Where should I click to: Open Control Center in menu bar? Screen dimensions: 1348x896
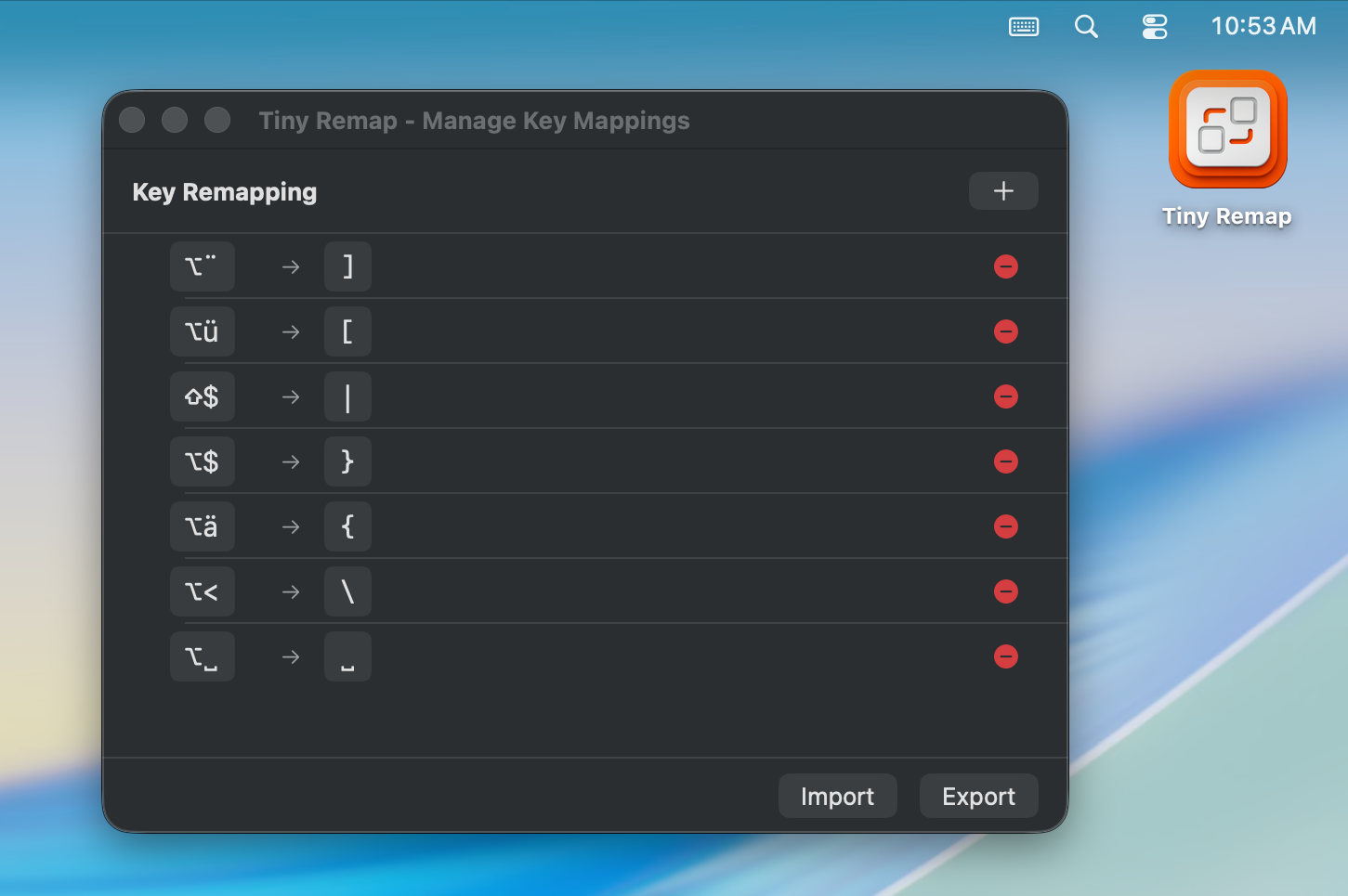1155,26
